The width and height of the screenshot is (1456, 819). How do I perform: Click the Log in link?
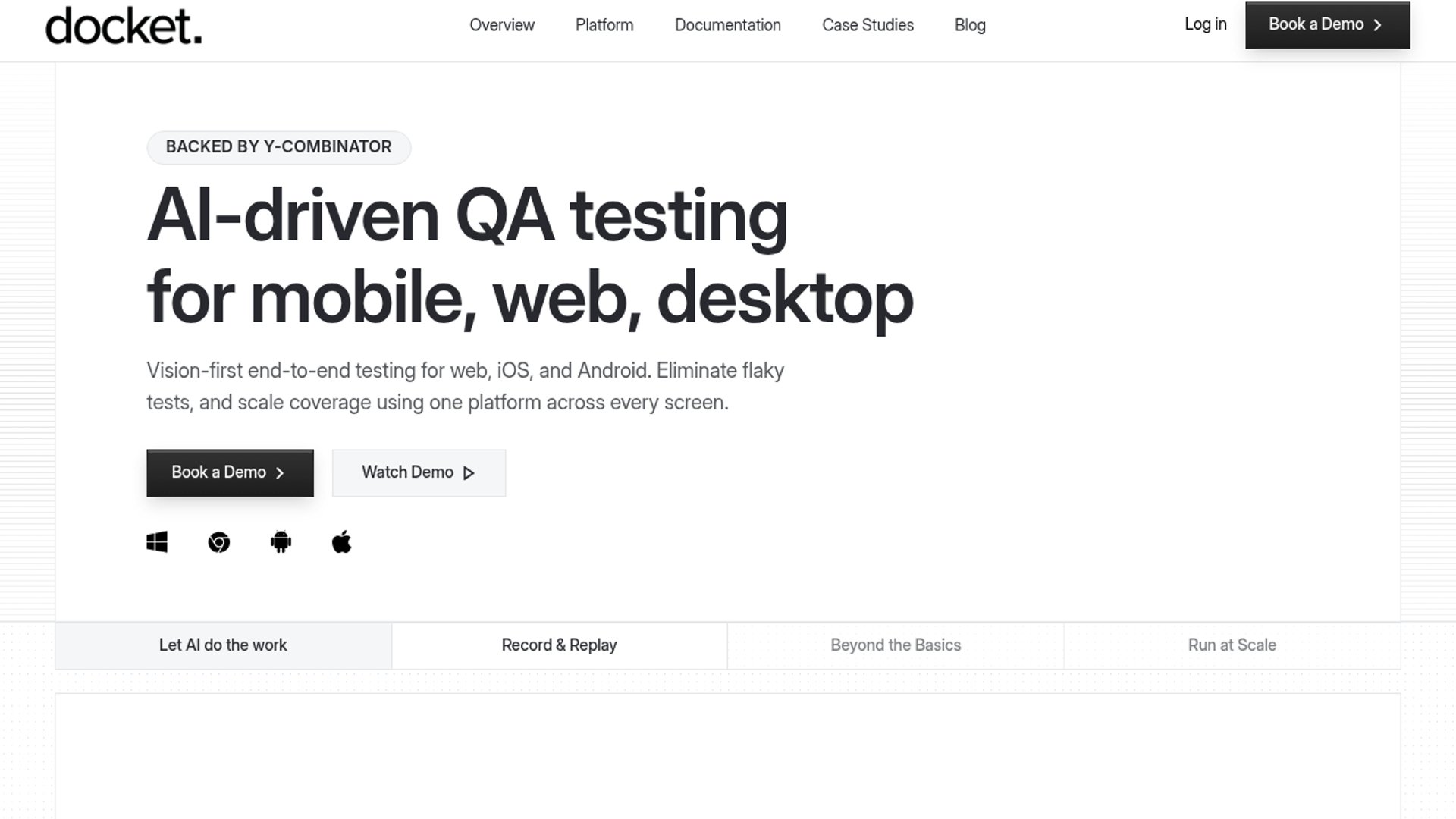click(1206, 24)
